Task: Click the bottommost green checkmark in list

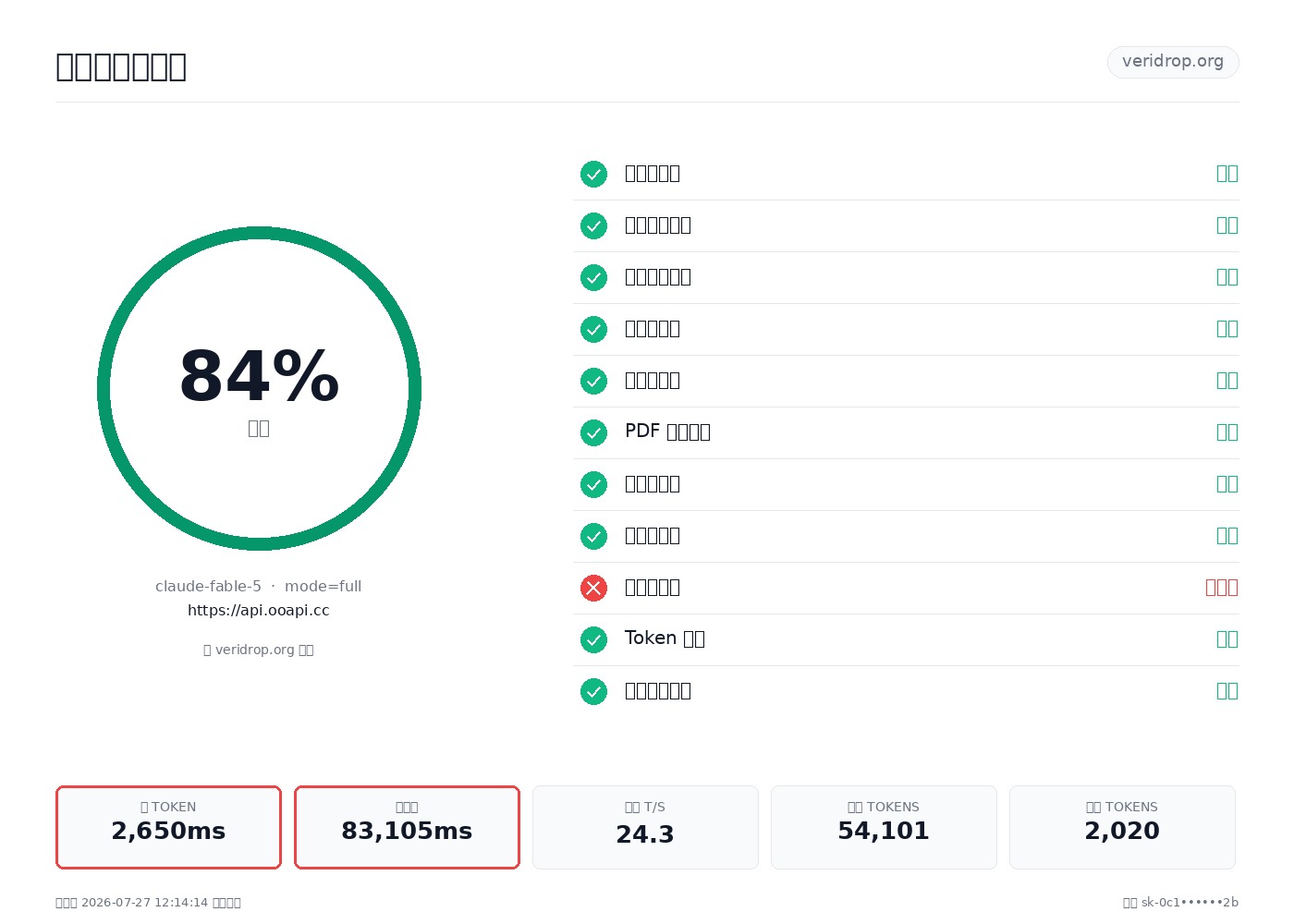Action: 593,691
